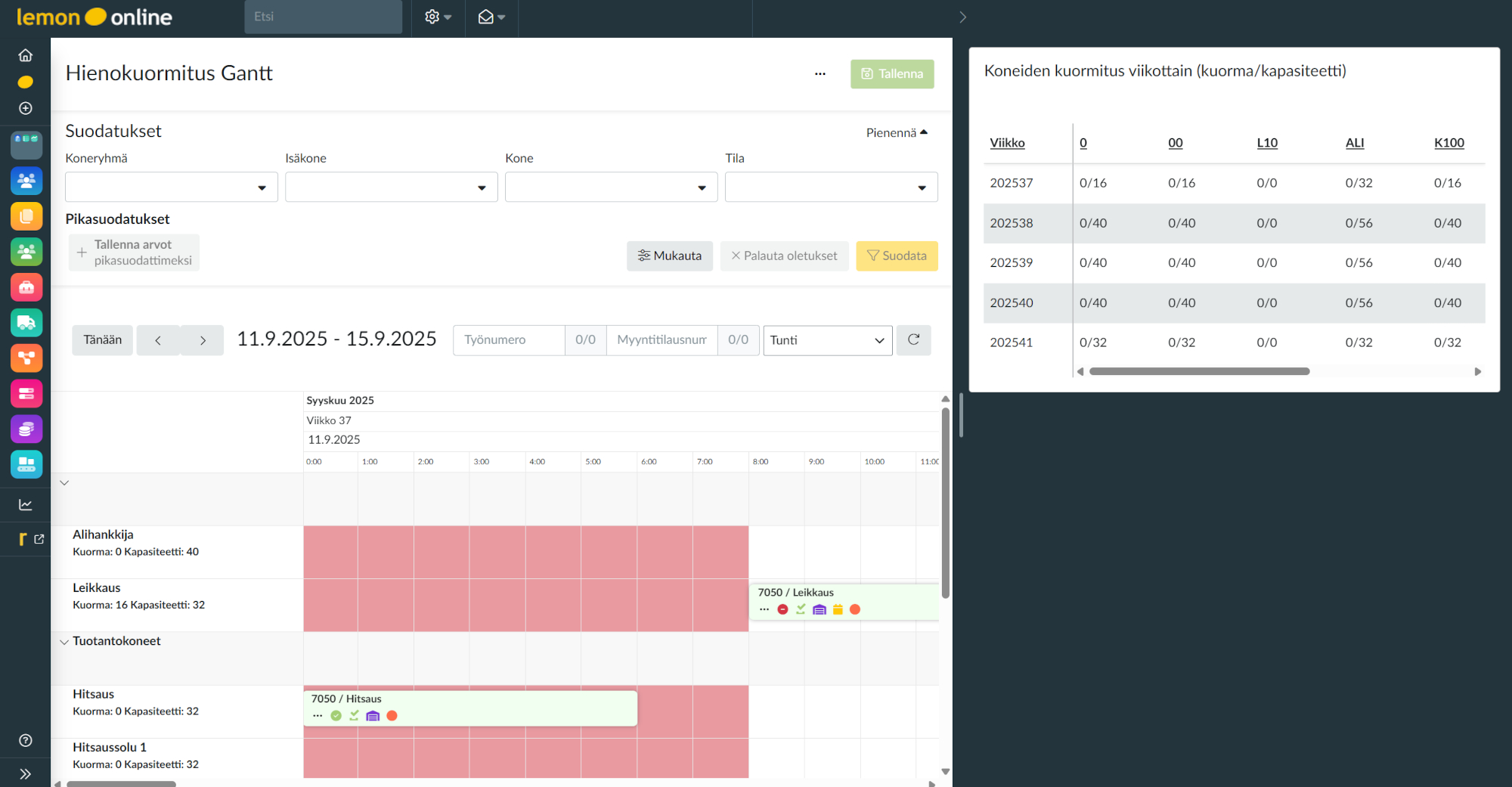Save the Gantt with the Tallenna button
Viewport: 1512px width, 787px height.
(x=892, y=73)
